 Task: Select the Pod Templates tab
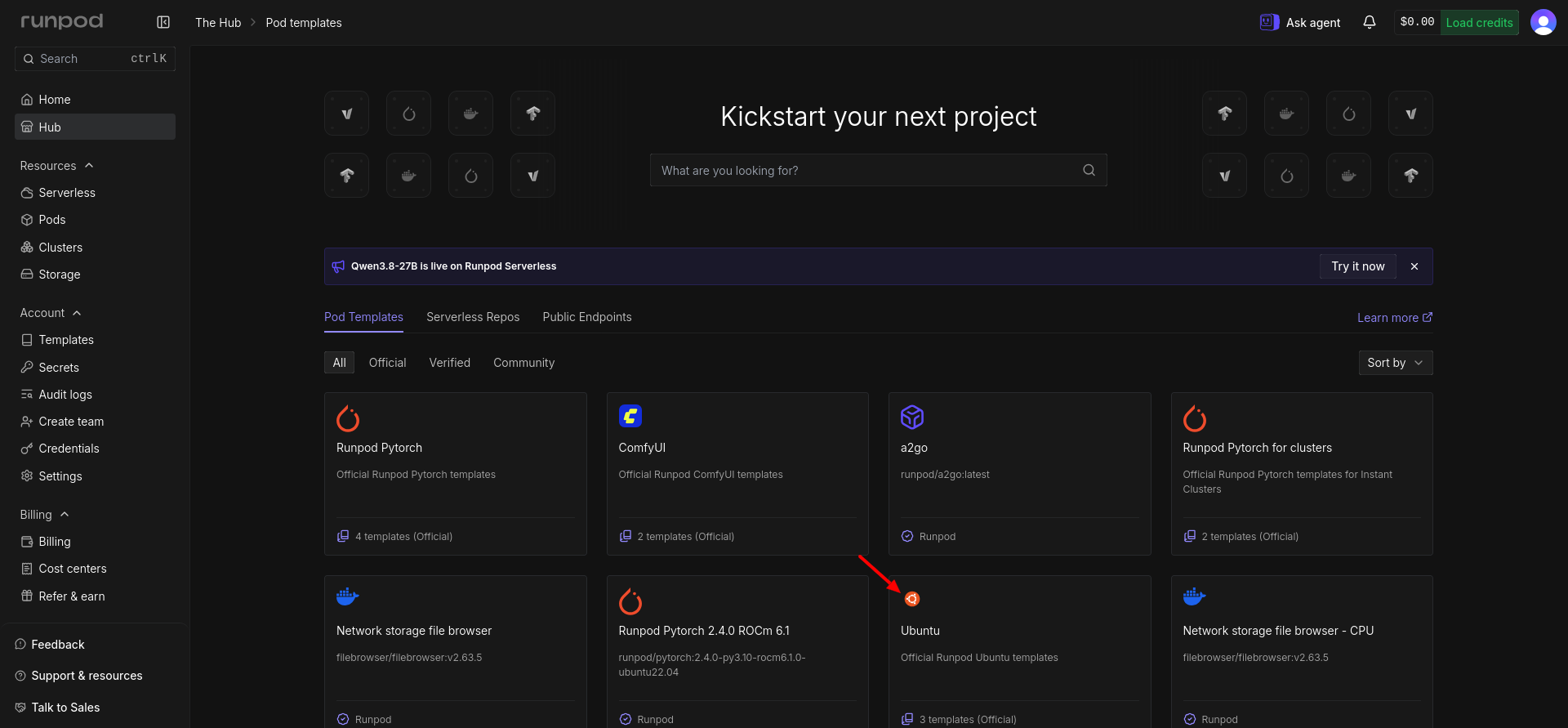point(363,317)
